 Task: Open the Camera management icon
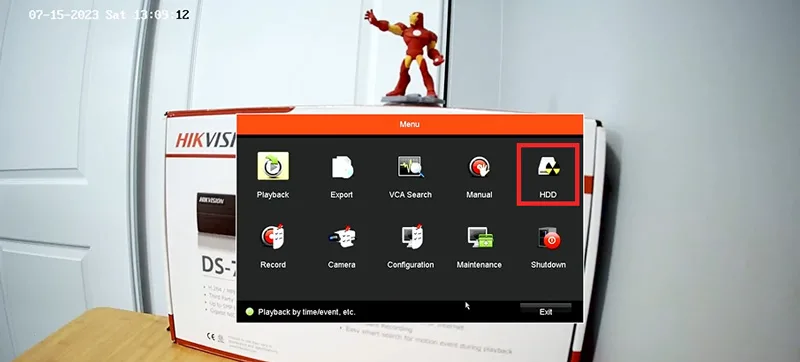[342, 237]
